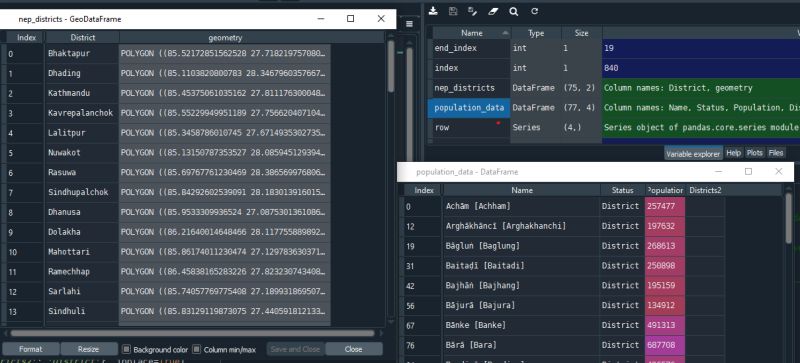
Task: Click the Dhading district cell
Action: 82,73
